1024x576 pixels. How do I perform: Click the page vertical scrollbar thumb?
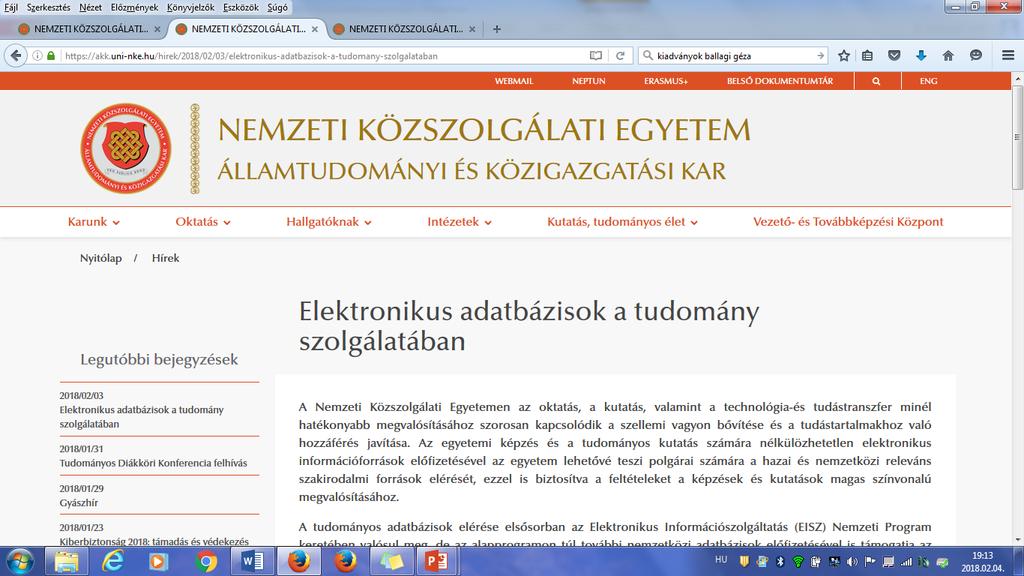[1017, 137]
